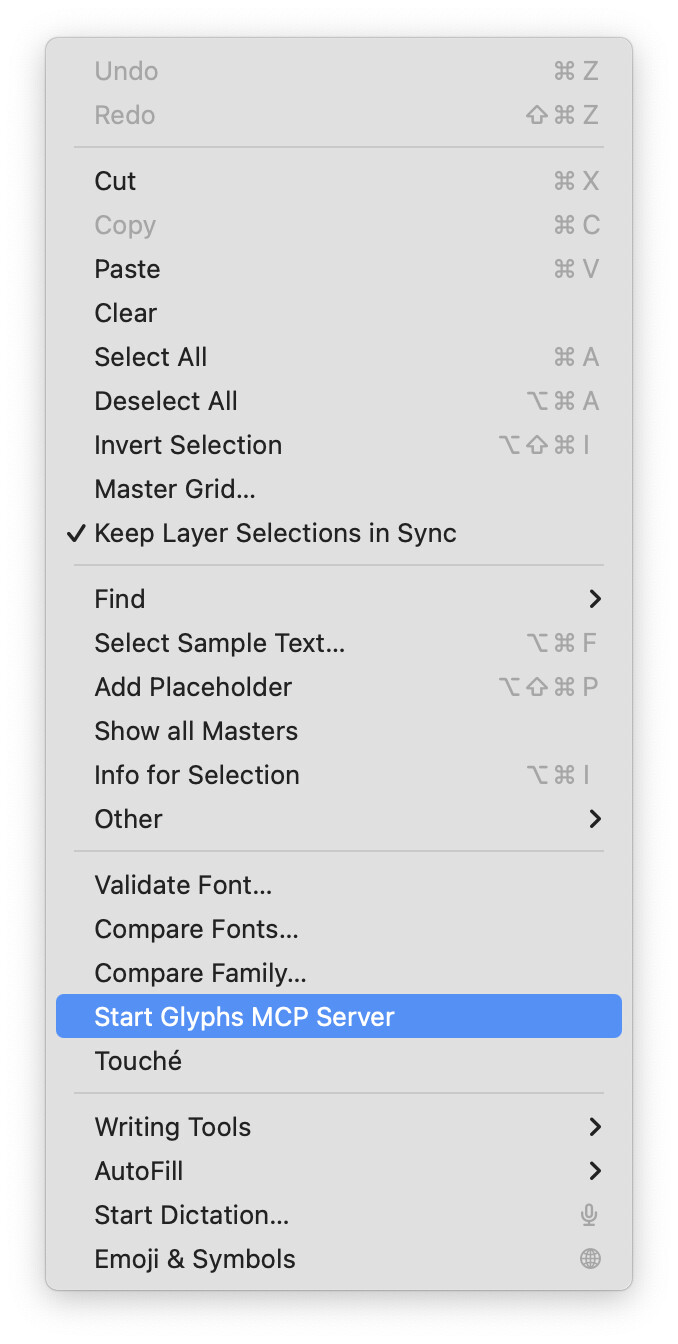The image size is (678, 1344).
Task: Toggle Keep Layer Selections in Sync checkmark
Action: coord(76,533)
